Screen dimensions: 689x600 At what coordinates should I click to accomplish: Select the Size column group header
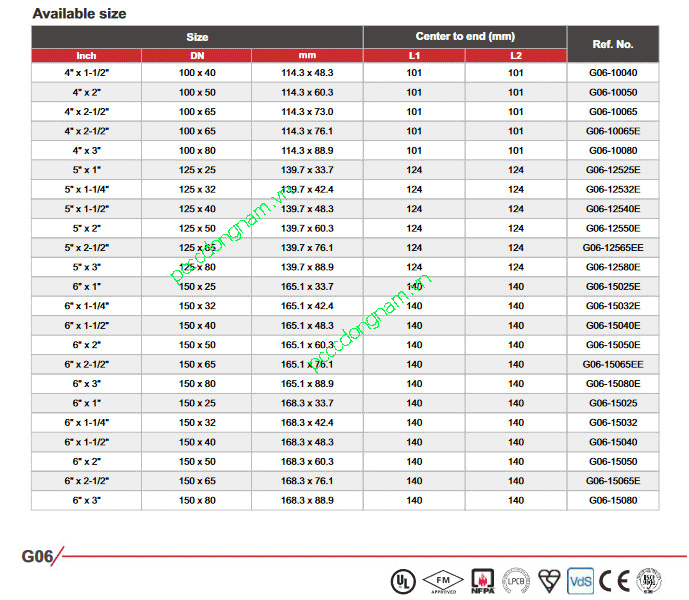(x=196, y=37)
